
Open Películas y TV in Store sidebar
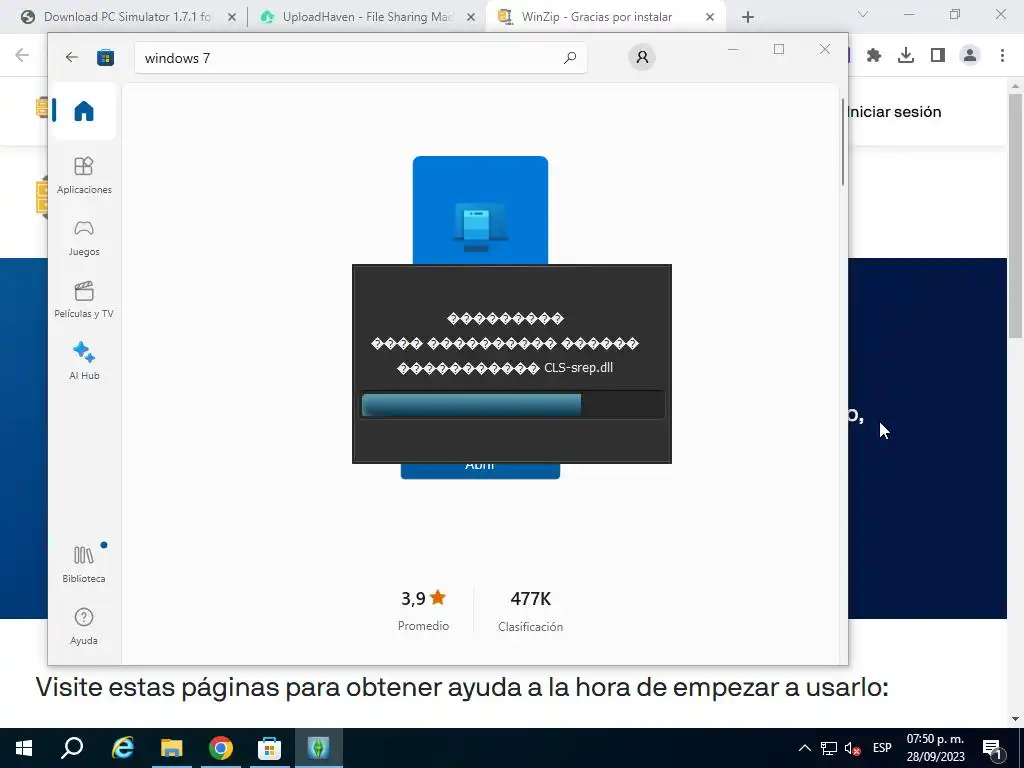(x=84, y=300)
